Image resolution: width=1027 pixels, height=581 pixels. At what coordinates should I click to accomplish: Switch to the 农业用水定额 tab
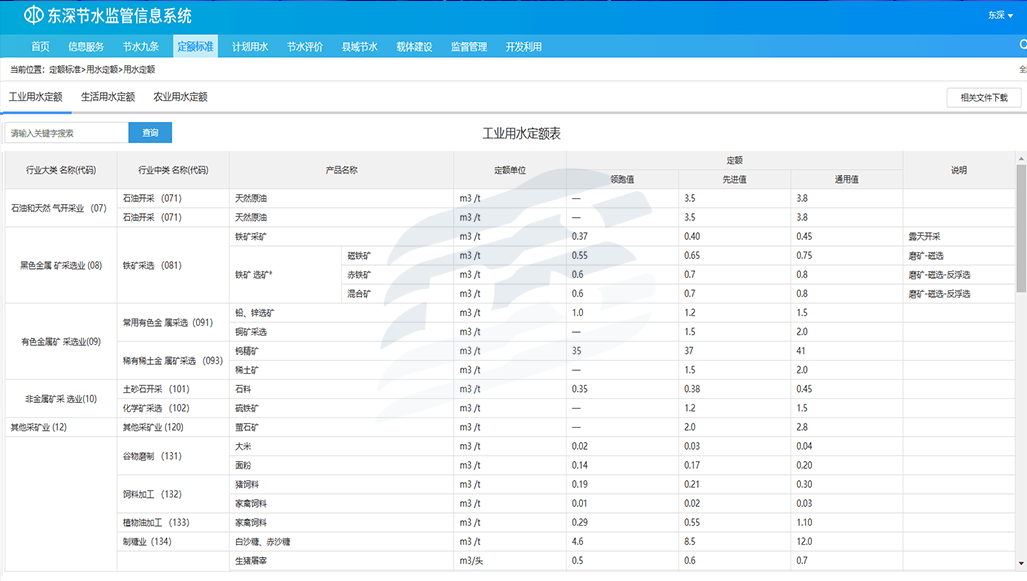180,97
